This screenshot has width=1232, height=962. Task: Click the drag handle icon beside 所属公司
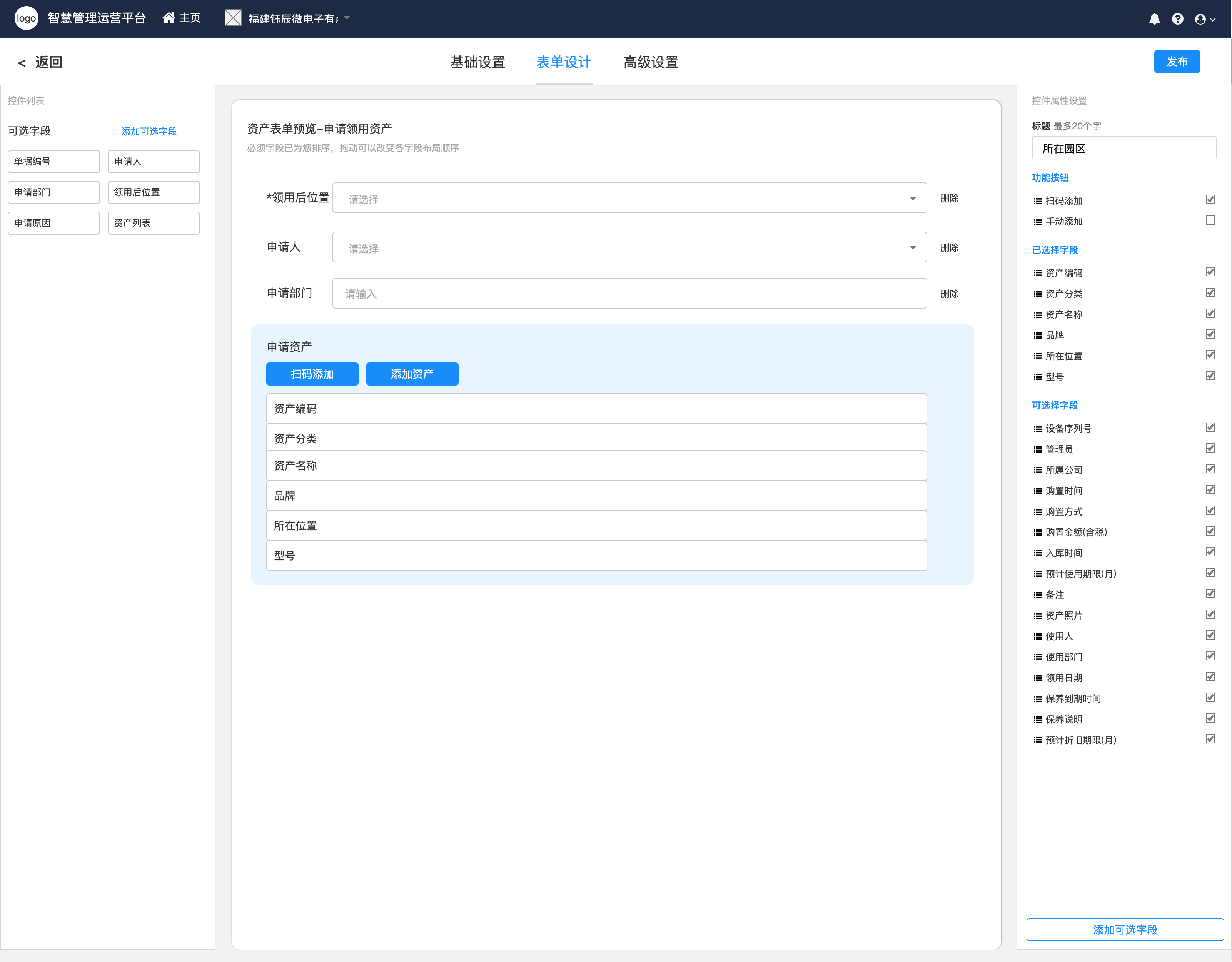(x=1037, y=471)
